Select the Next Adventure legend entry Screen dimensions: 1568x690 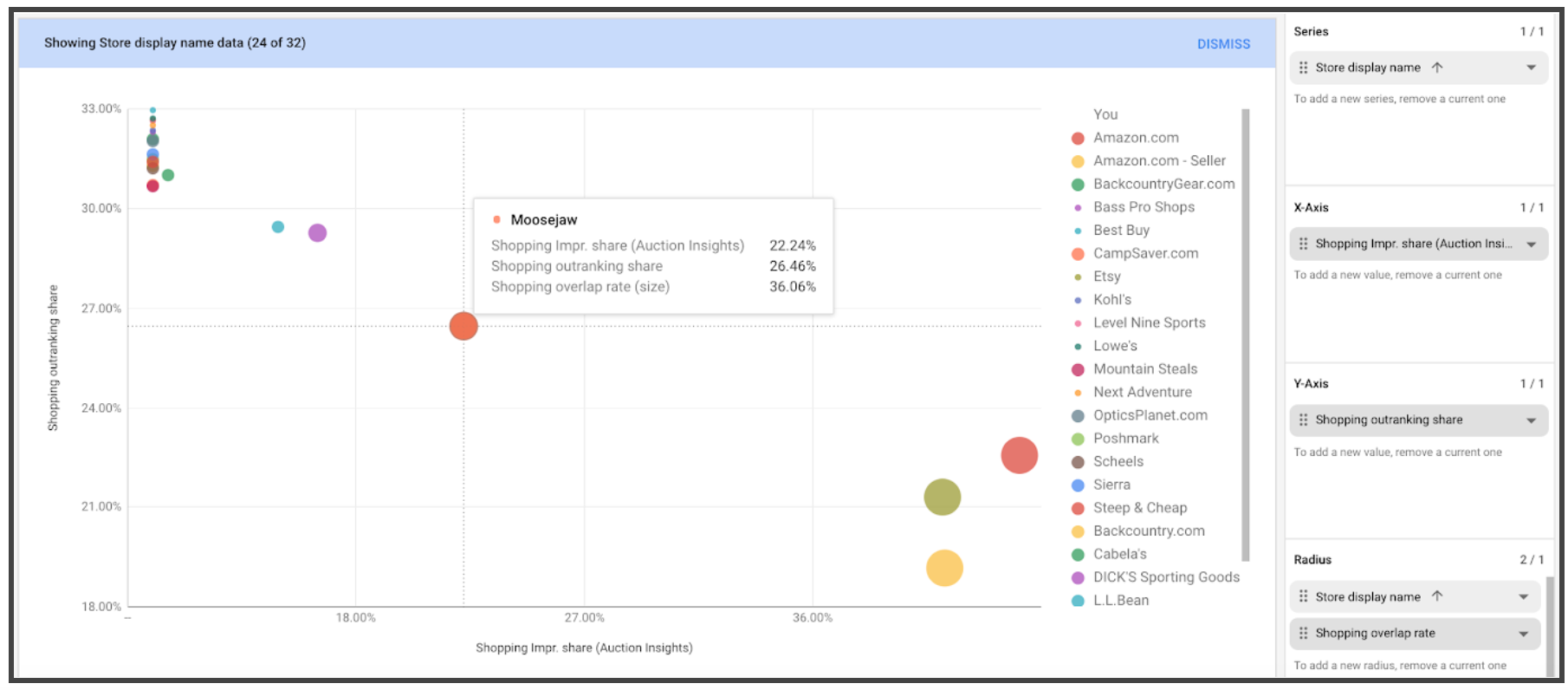pyautogui.click(x=1131, y=393)
